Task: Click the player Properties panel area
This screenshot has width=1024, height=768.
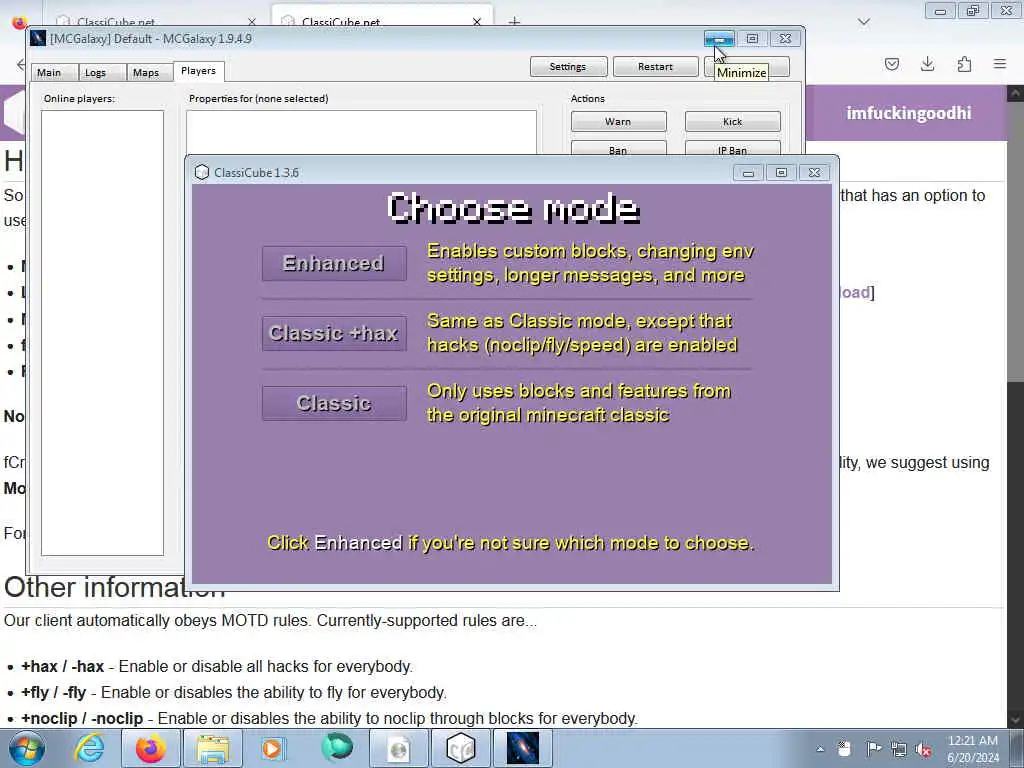Action: (x=361, y=133)
